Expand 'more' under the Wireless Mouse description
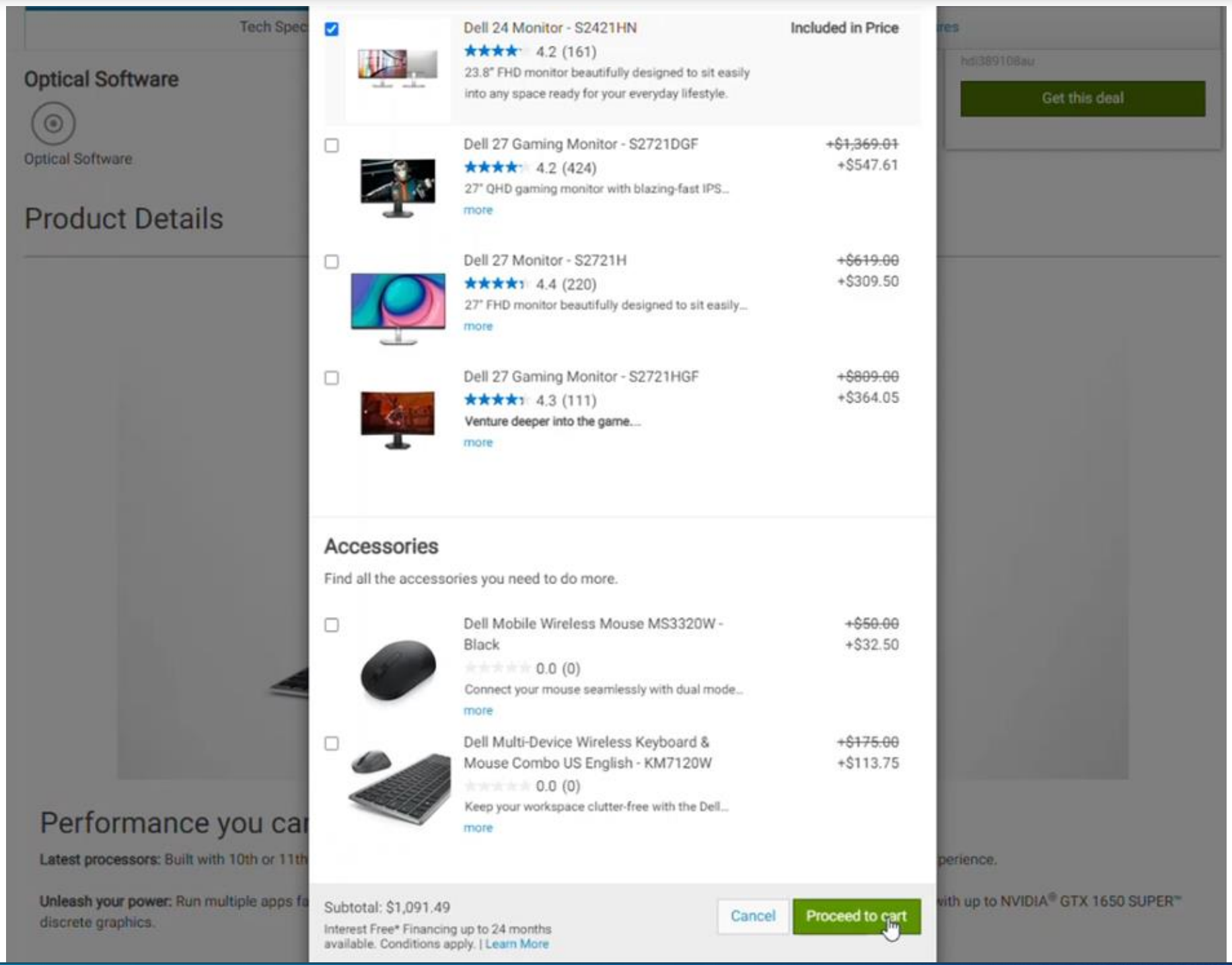This screenshot has height=965, width=1232. tap(478, 711)
